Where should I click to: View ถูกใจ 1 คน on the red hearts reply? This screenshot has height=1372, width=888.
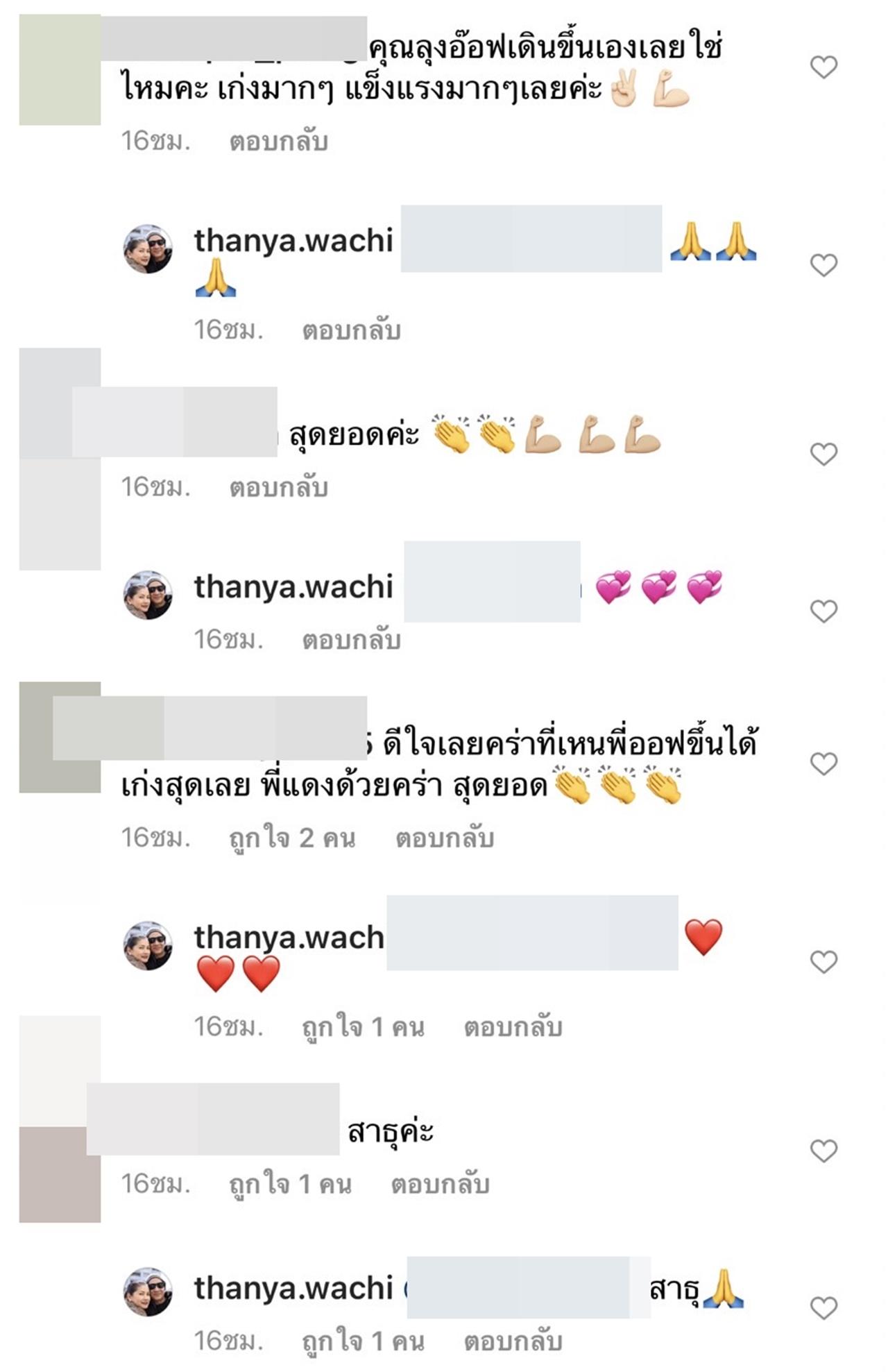pyautogui.click(x=363, y=1027)
